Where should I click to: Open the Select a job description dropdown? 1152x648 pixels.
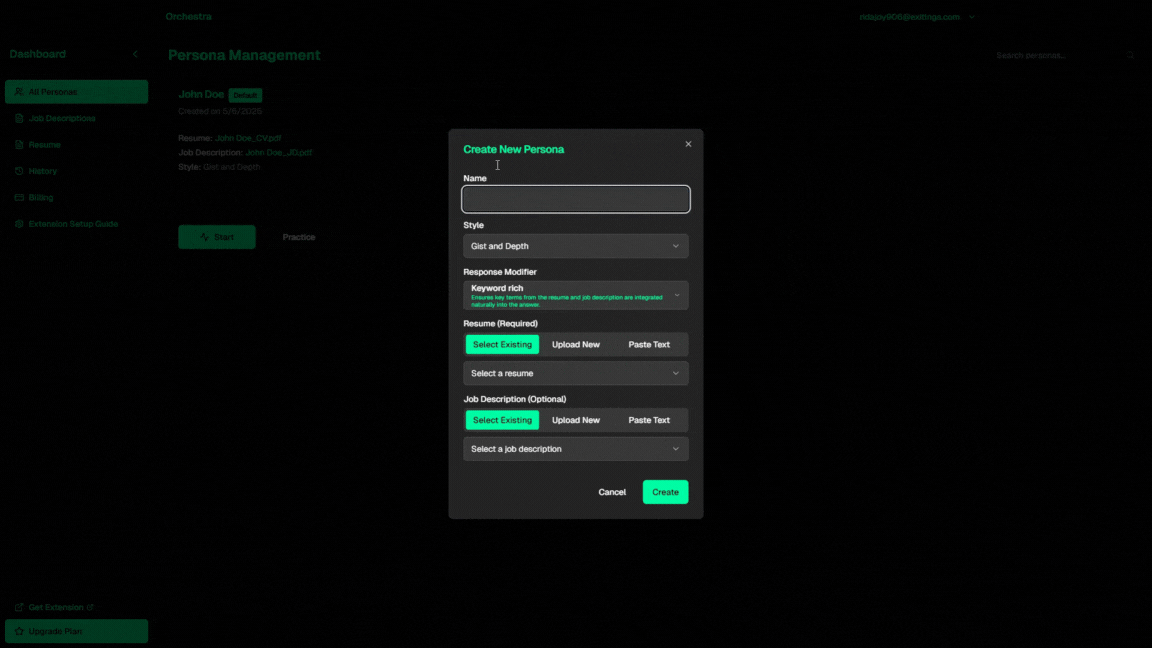[x=575, y=449]
